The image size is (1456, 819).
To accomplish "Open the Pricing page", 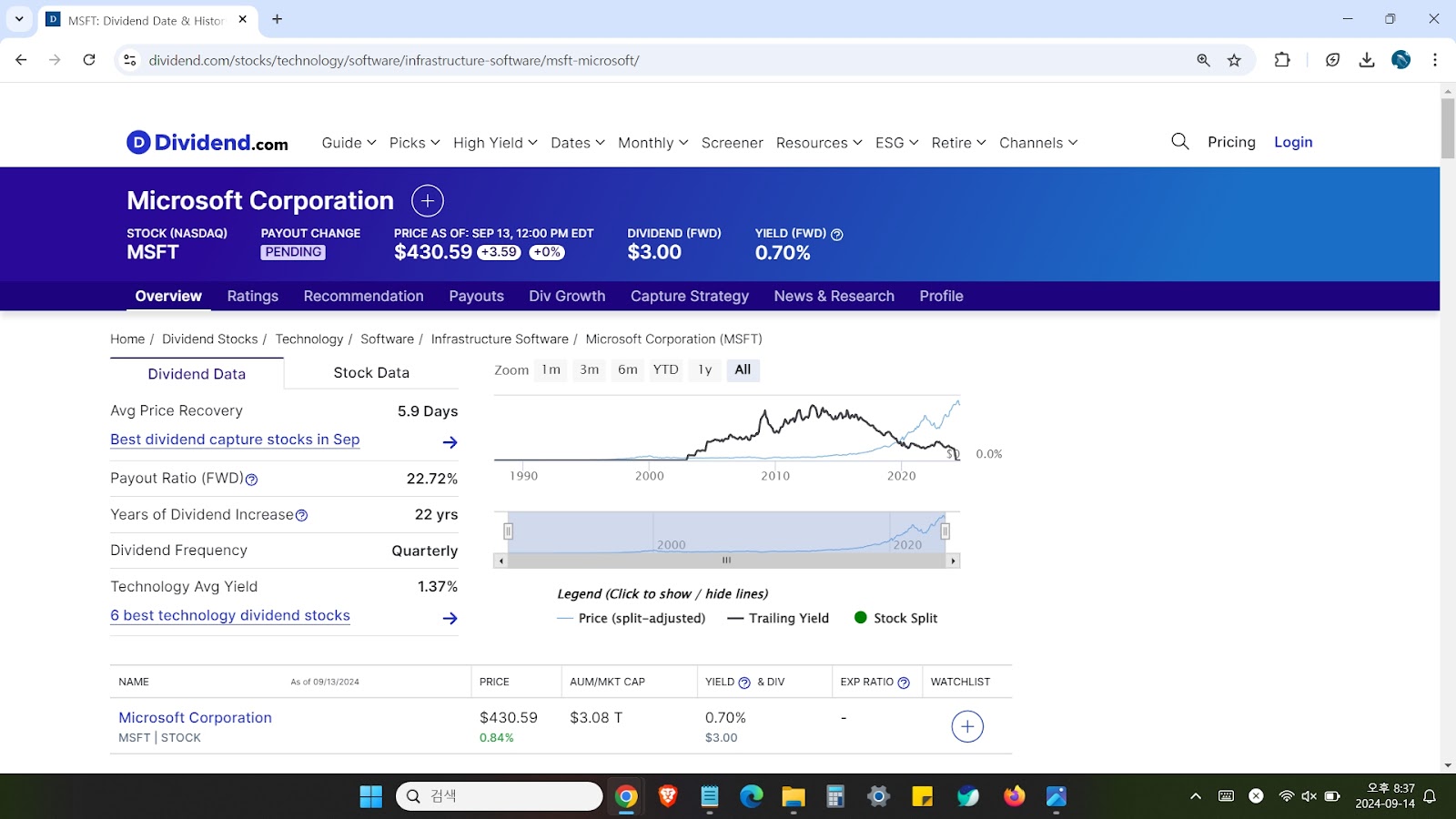I will pyautogui.click(x=1231, y=142).
